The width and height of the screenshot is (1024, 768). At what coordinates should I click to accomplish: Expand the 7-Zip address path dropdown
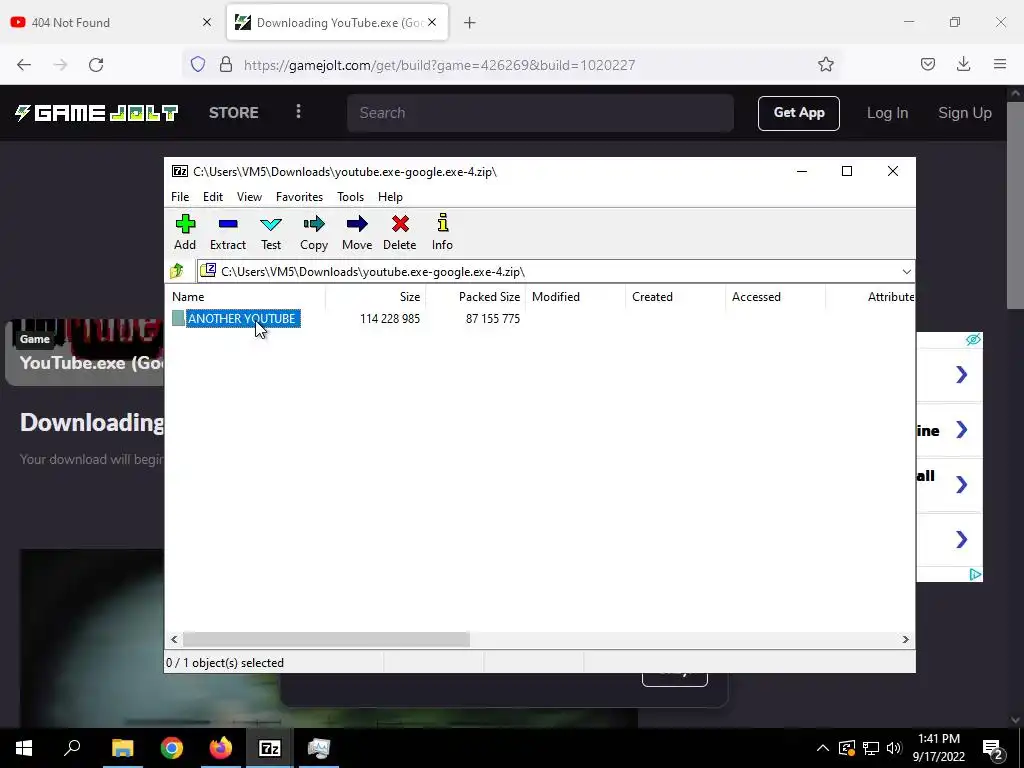pyautogui.click(x=906, y=272)
